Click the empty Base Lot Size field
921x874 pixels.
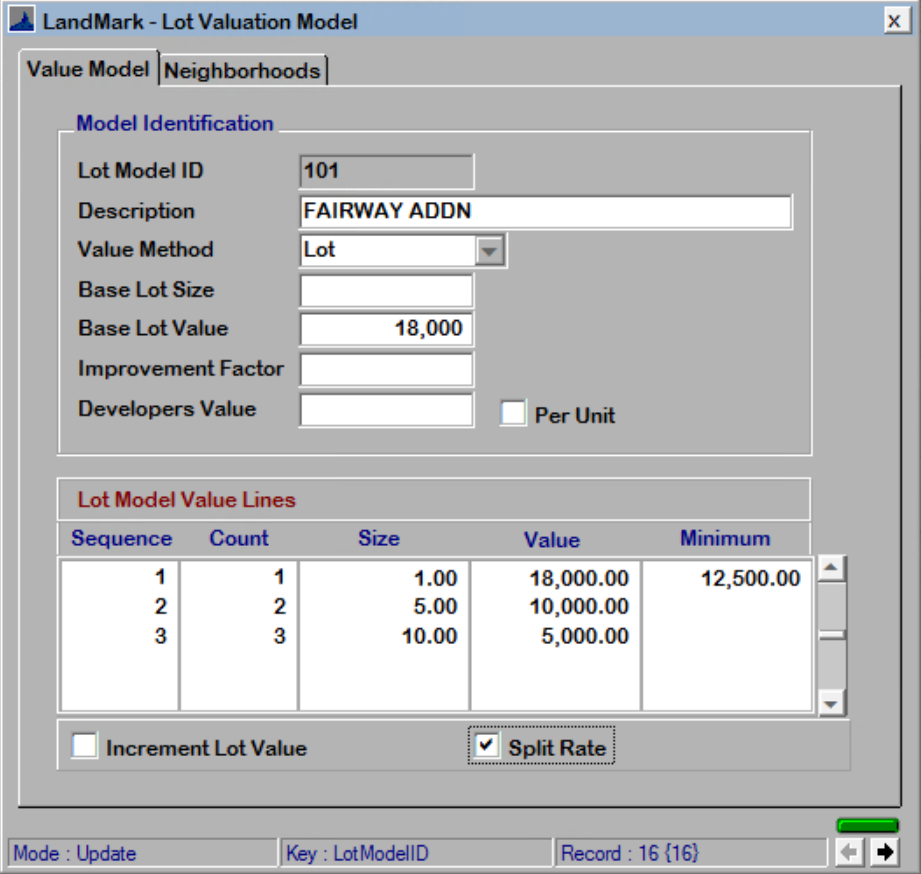(384, 289)
